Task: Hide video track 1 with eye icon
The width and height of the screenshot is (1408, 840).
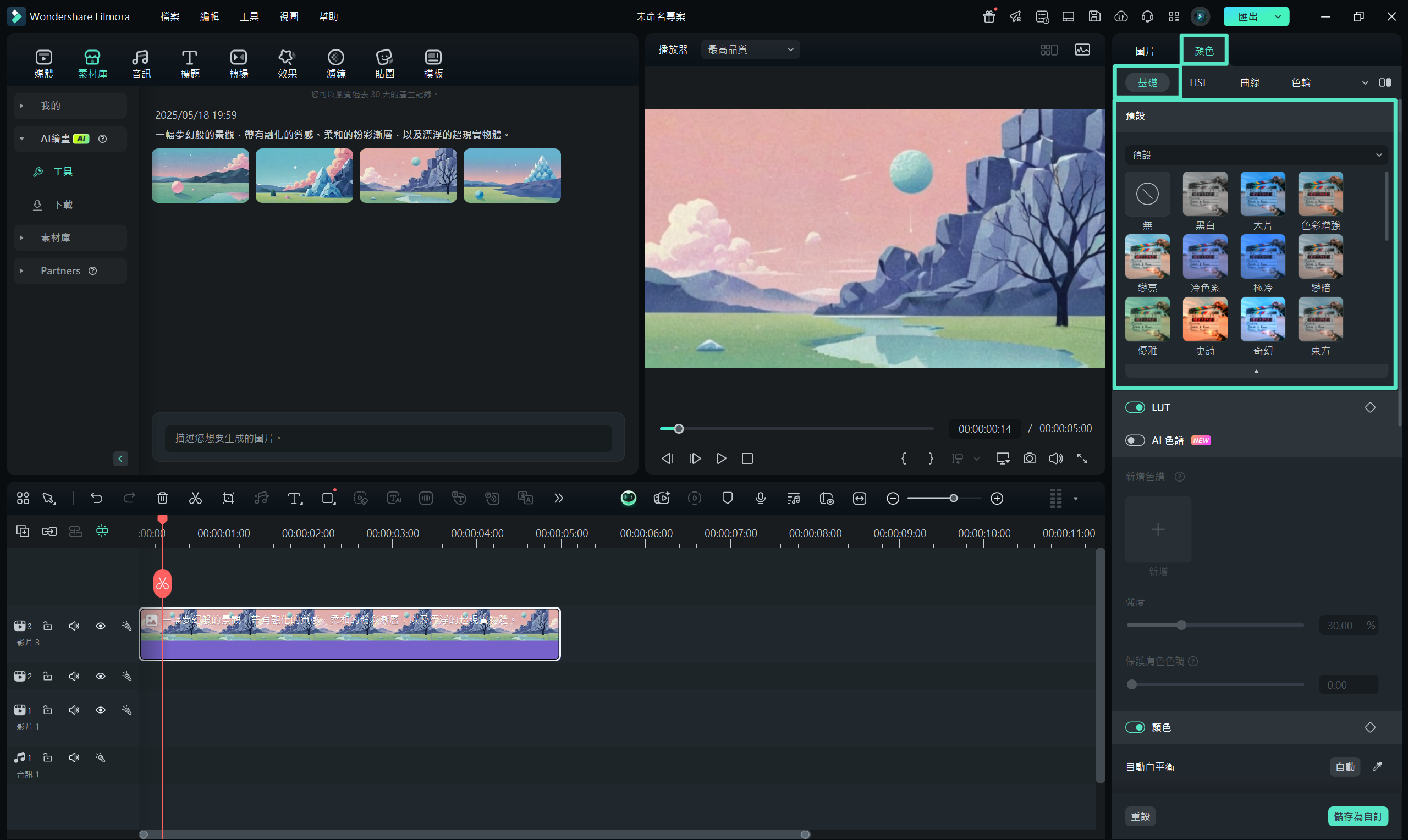Action: 100,710
